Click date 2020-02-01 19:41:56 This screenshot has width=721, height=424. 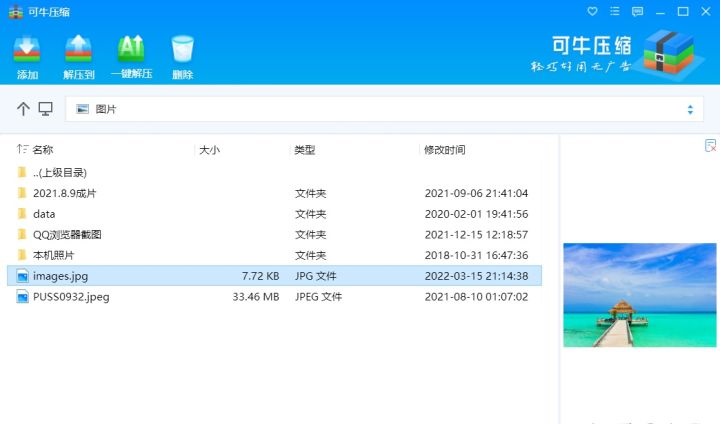(476, 214)
